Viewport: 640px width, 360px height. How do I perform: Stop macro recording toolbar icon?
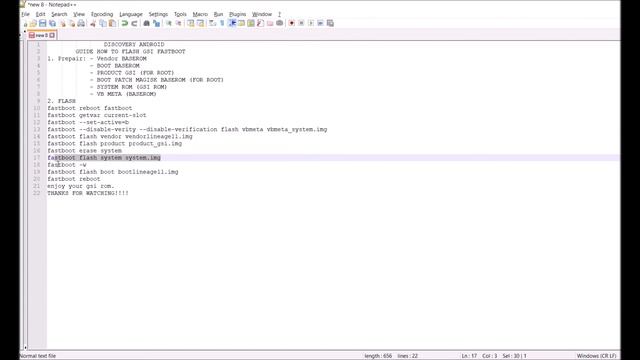pos(301,23)
